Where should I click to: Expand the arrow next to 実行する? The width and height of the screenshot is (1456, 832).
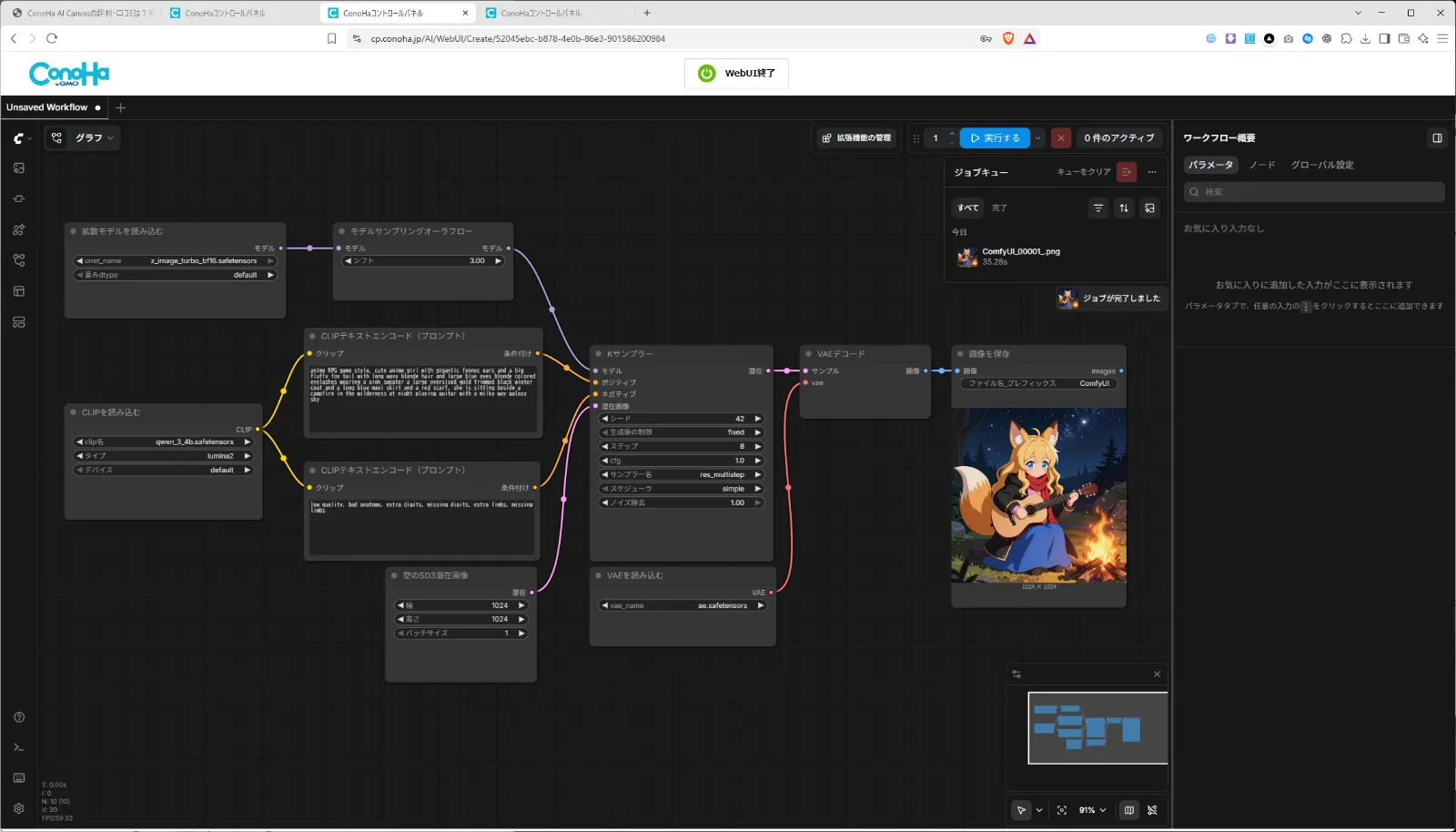[x=1038, y=138]
